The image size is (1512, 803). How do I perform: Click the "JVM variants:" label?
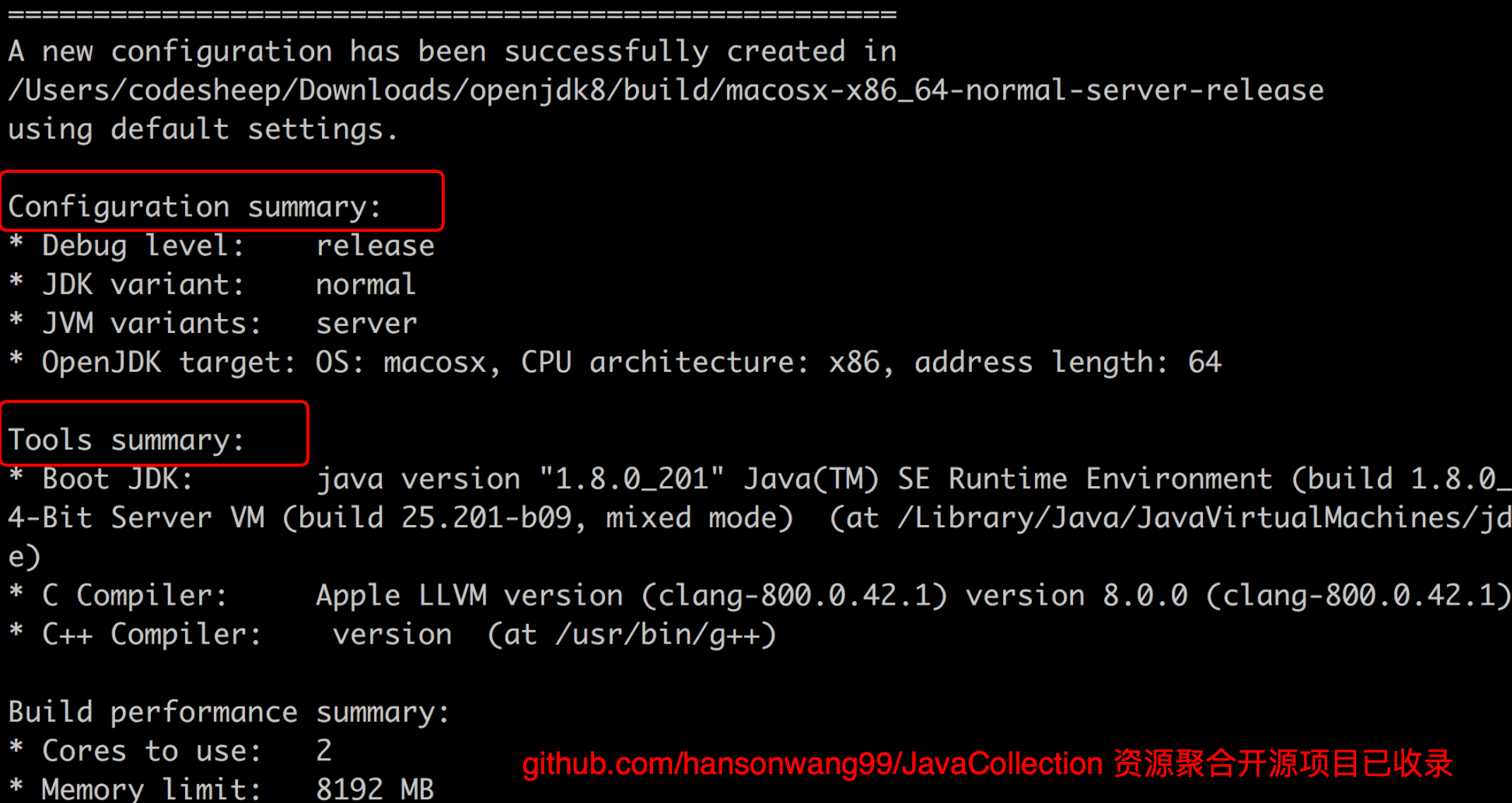click(x=151, y=323)
